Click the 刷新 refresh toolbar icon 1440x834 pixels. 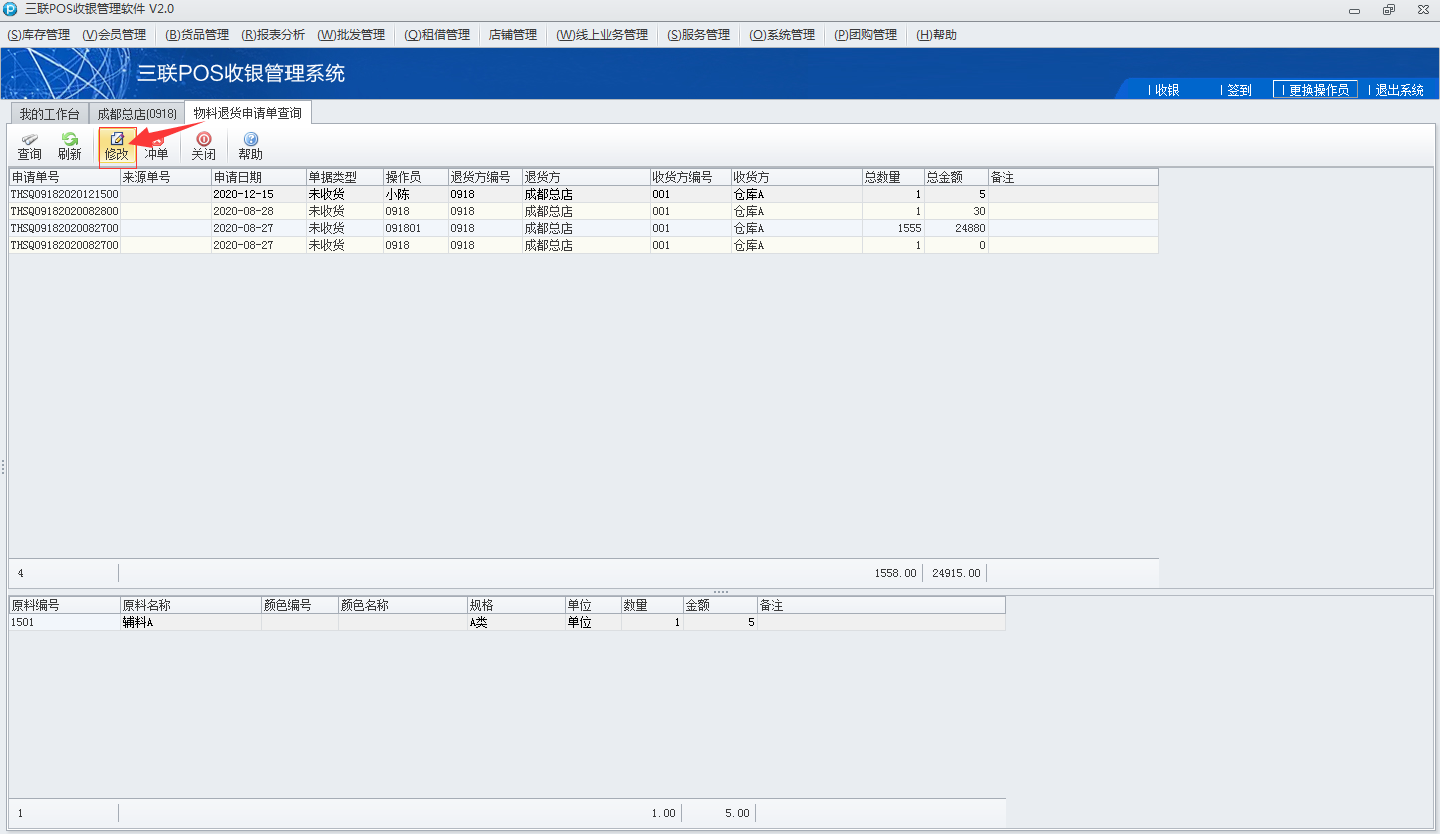(x=69, y=147)
